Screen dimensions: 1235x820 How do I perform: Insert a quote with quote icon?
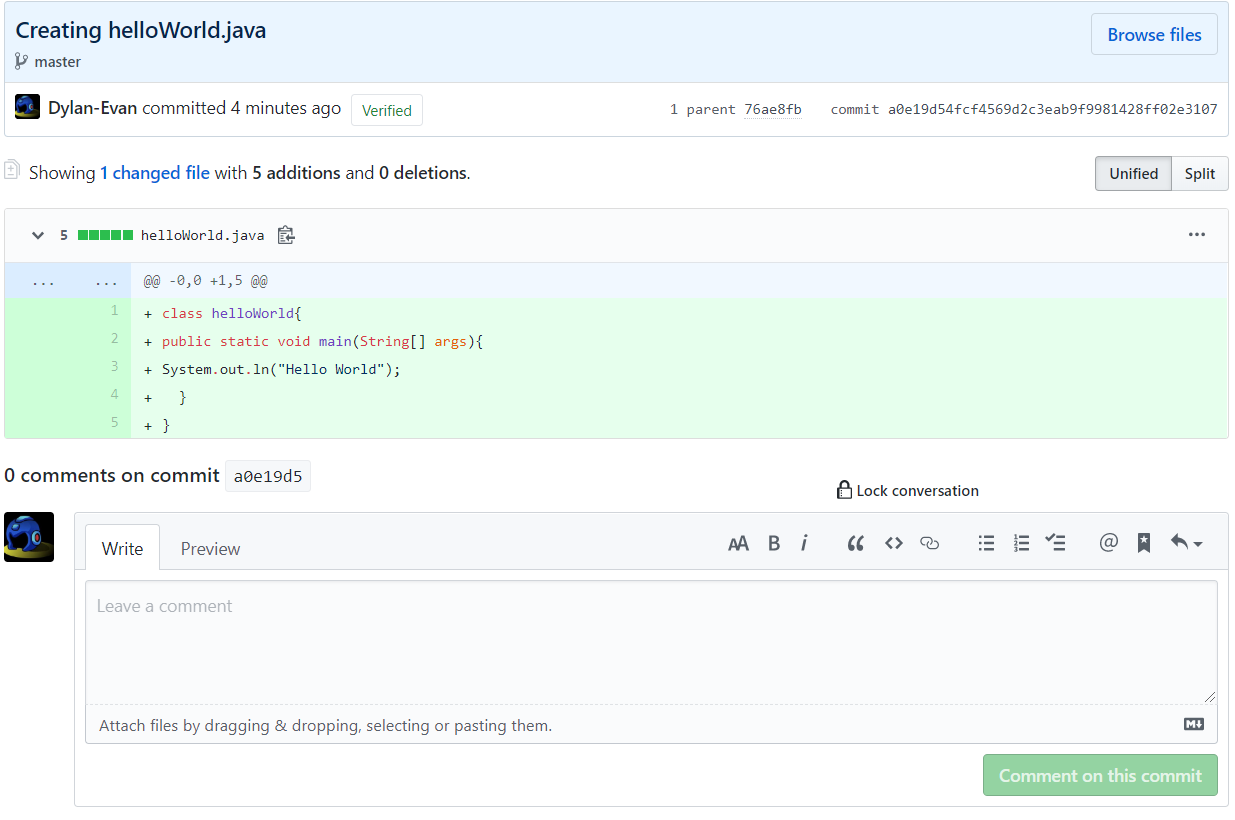click(x=855, y=543)
